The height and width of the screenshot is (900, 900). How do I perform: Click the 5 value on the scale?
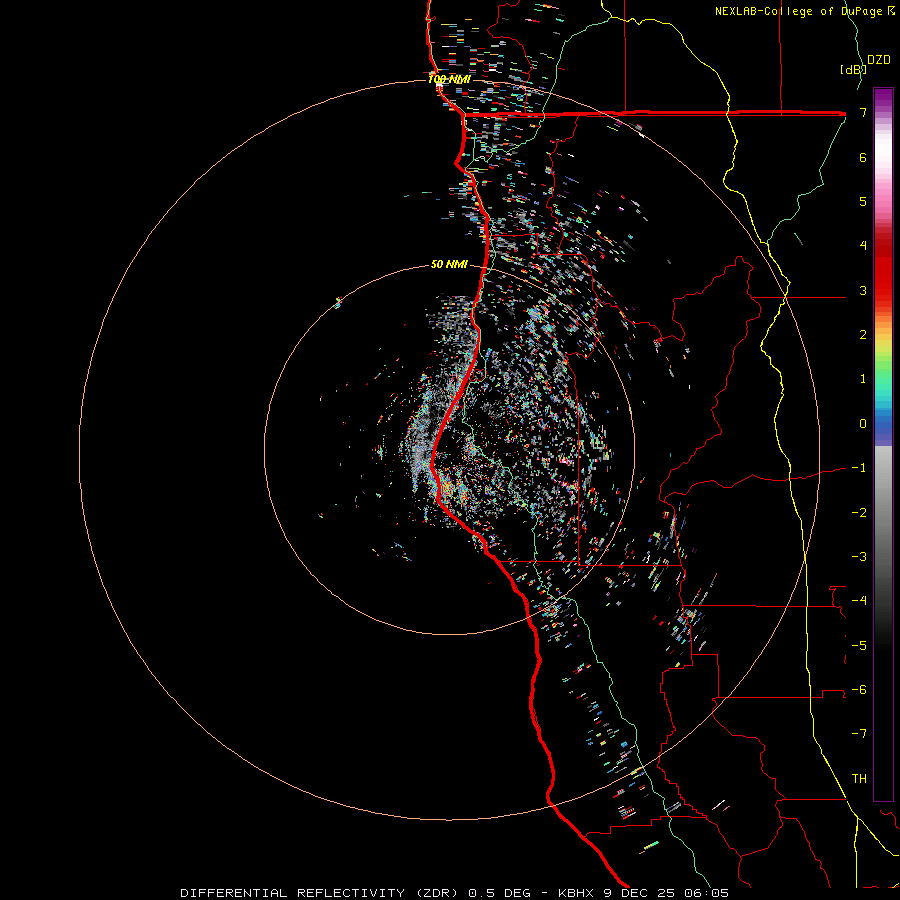click(x=863, y=201)
